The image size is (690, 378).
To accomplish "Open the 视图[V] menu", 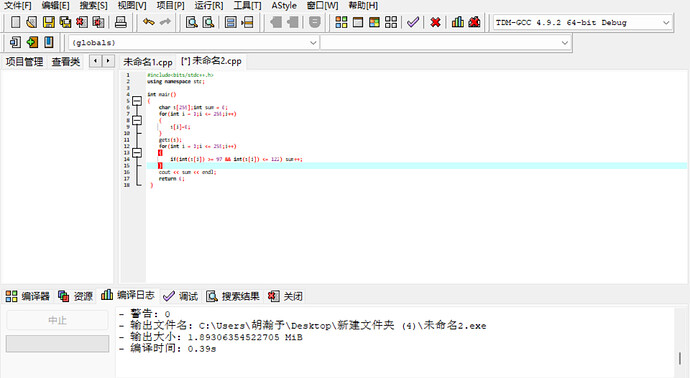I will [x=132, y=6].
